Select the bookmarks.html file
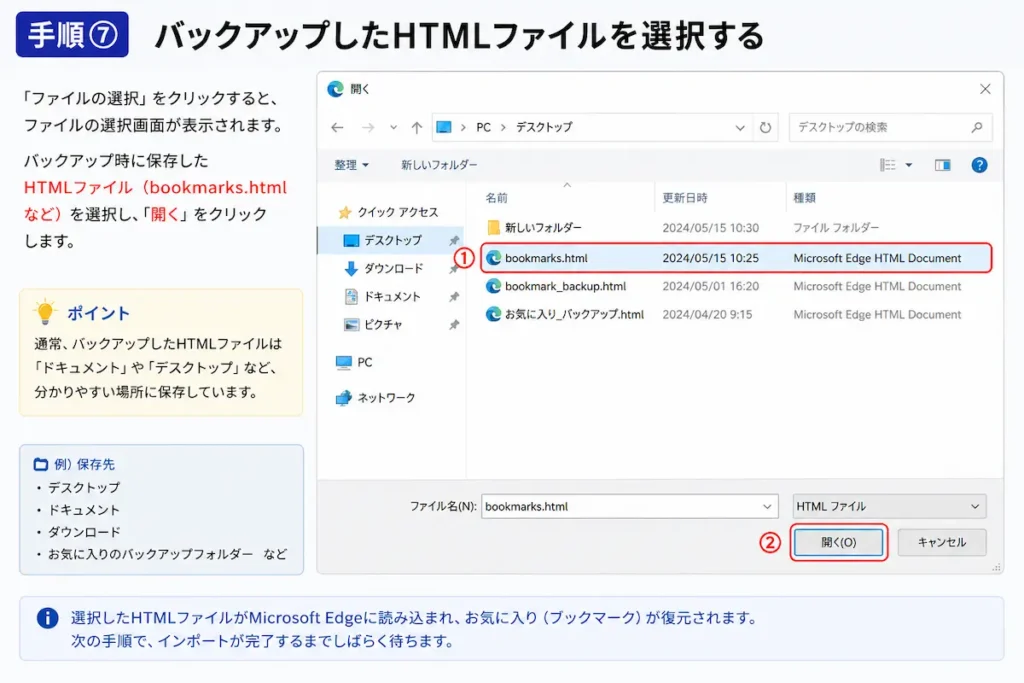The image size is (1024, 683). 736,258
